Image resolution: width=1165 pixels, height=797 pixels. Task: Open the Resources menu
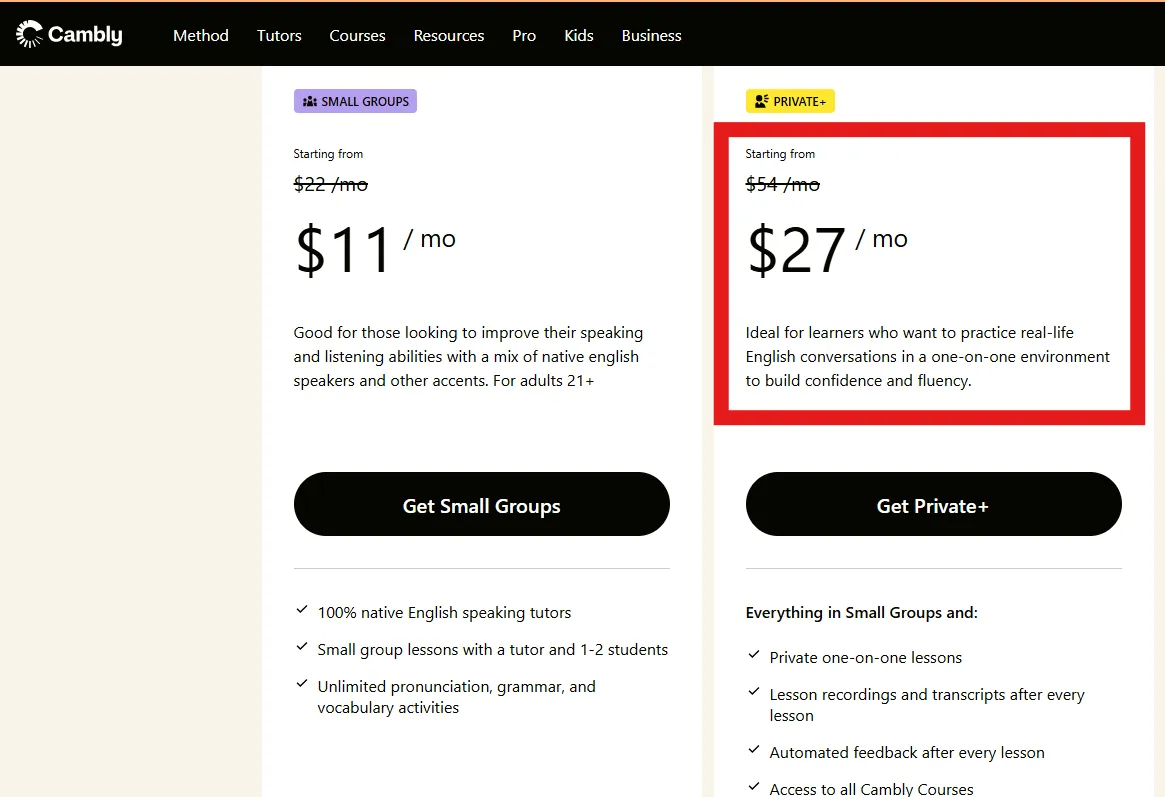pos(448,36)
